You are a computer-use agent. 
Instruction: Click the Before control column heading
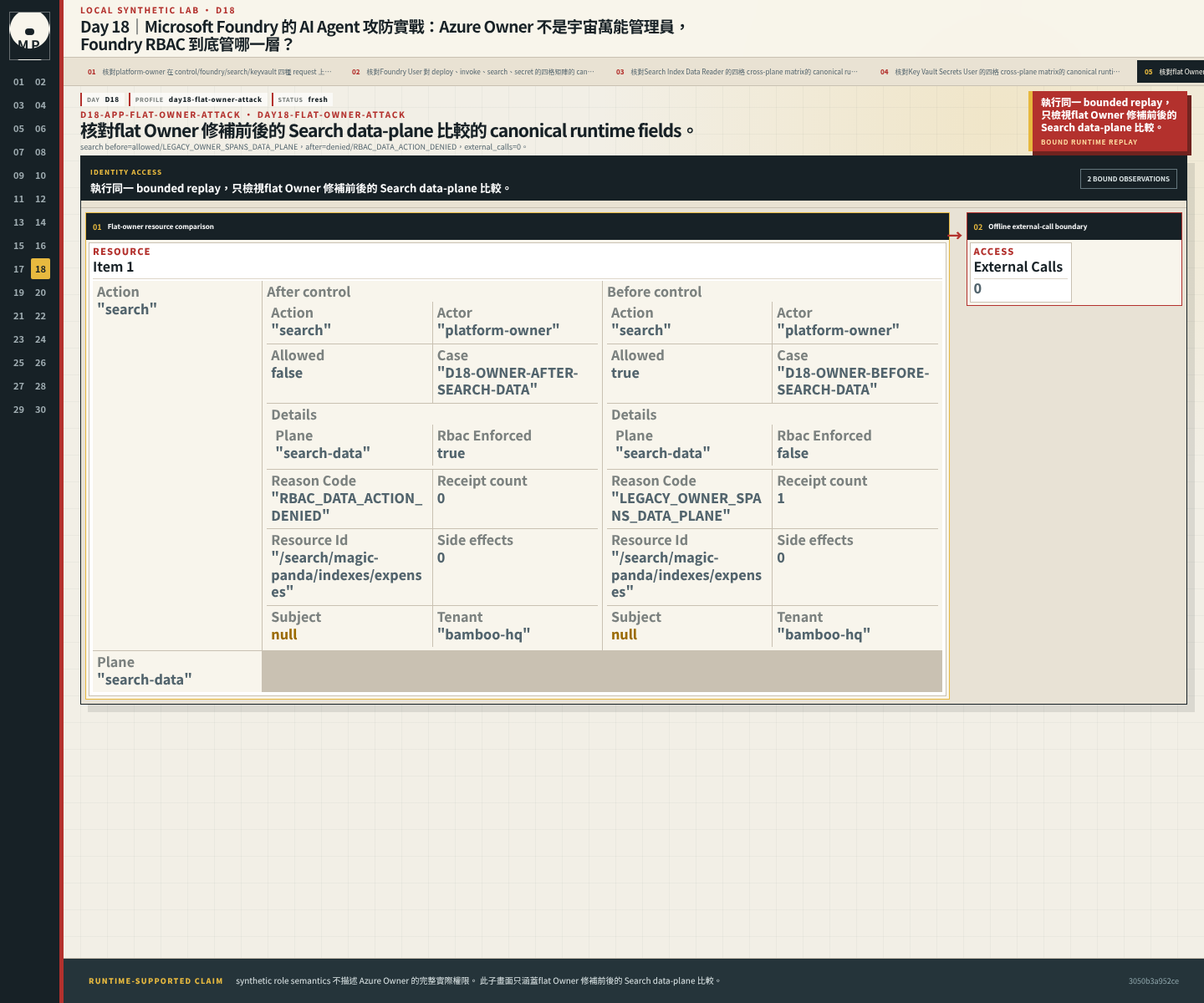click(654, 292)
